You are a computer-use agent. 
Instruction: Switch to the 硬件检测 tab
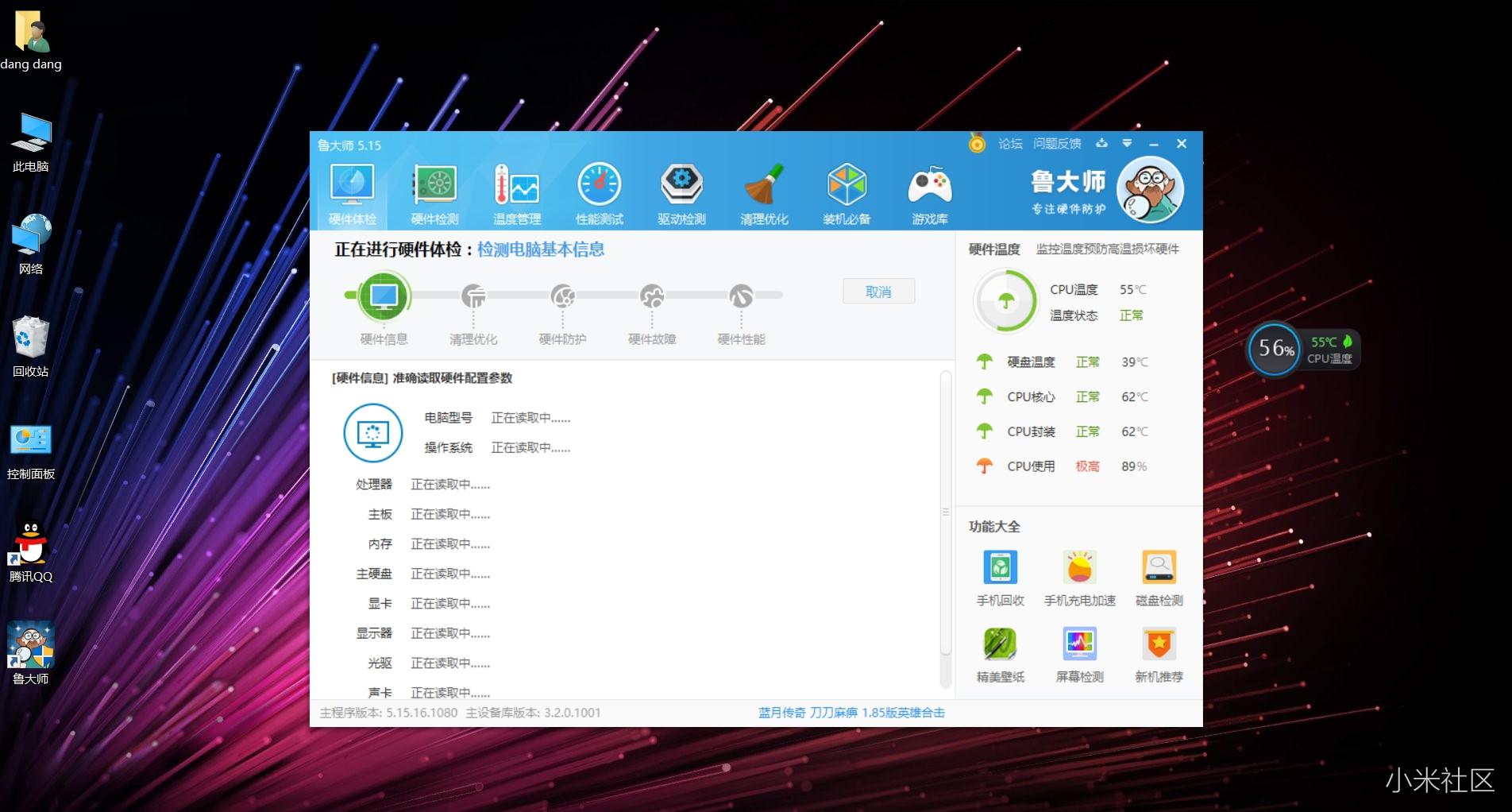click(434, 191)
